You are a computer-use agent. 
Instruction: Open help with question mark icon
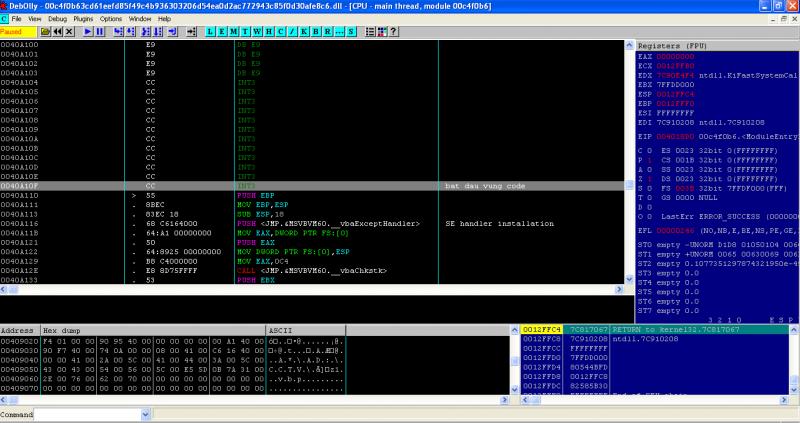coord(393,32)
